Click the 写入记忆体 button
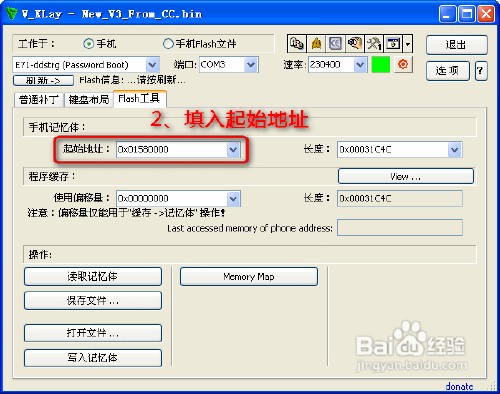The height and width of the screenshot is (394, 500). pyautogui.click(x=93, y=358)
